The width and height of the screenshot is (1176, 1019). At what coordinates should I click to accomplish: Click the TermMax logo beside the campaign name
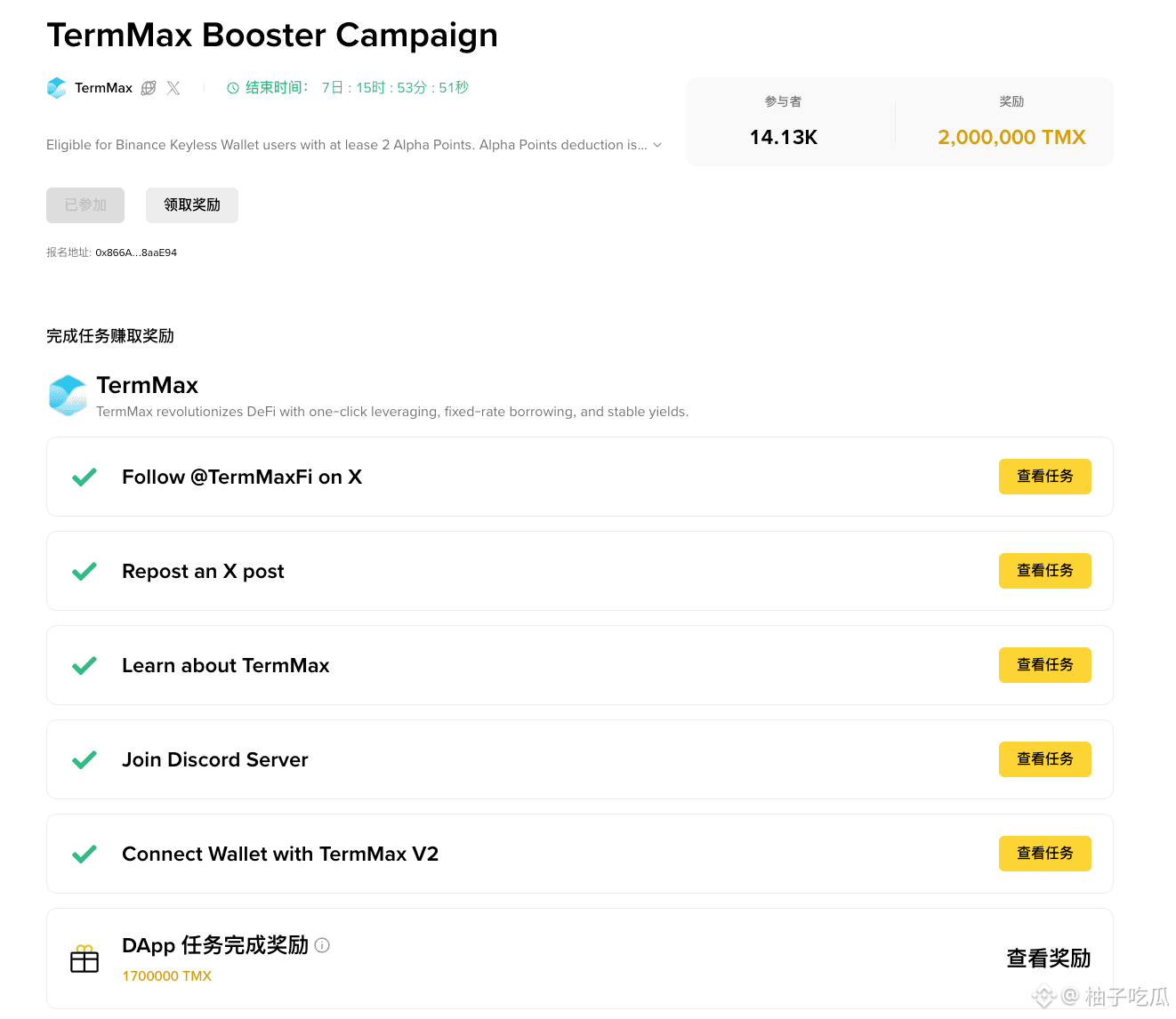tap(57, 88)
